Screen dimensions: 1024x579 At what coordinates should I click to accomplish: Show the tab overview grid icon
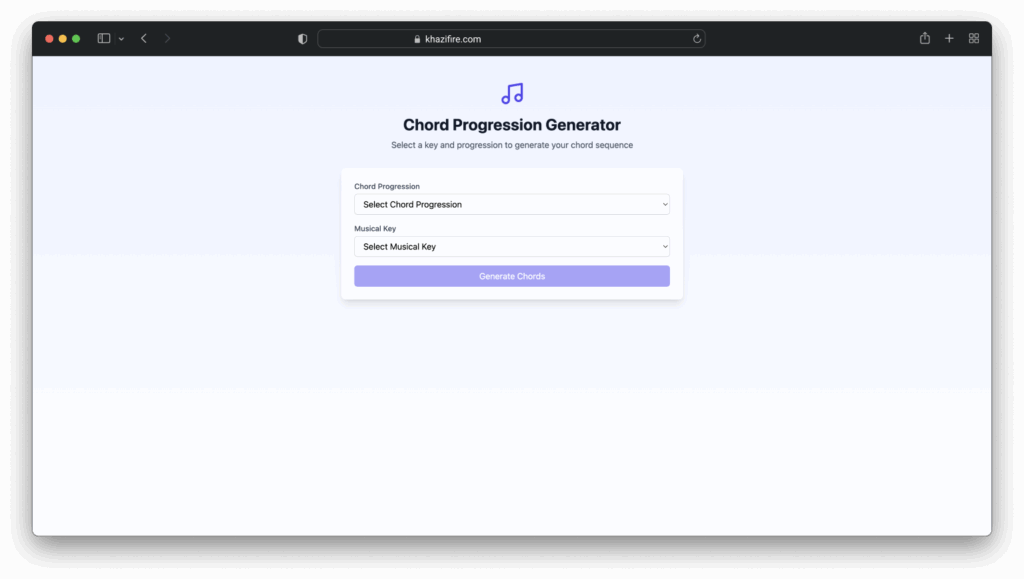[974, 39]
